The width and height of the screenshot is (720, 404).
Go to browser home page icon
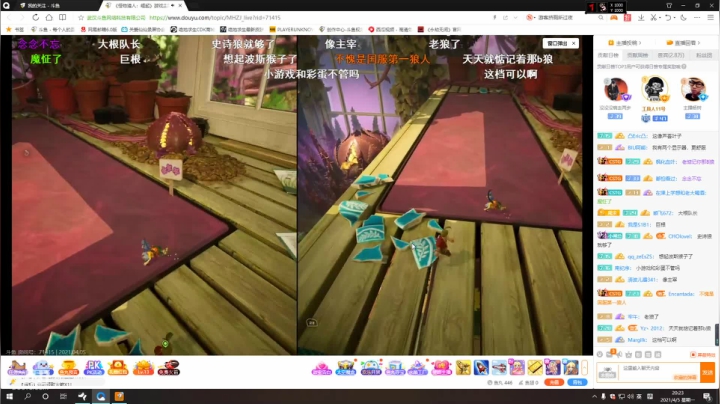coord(49,17)
